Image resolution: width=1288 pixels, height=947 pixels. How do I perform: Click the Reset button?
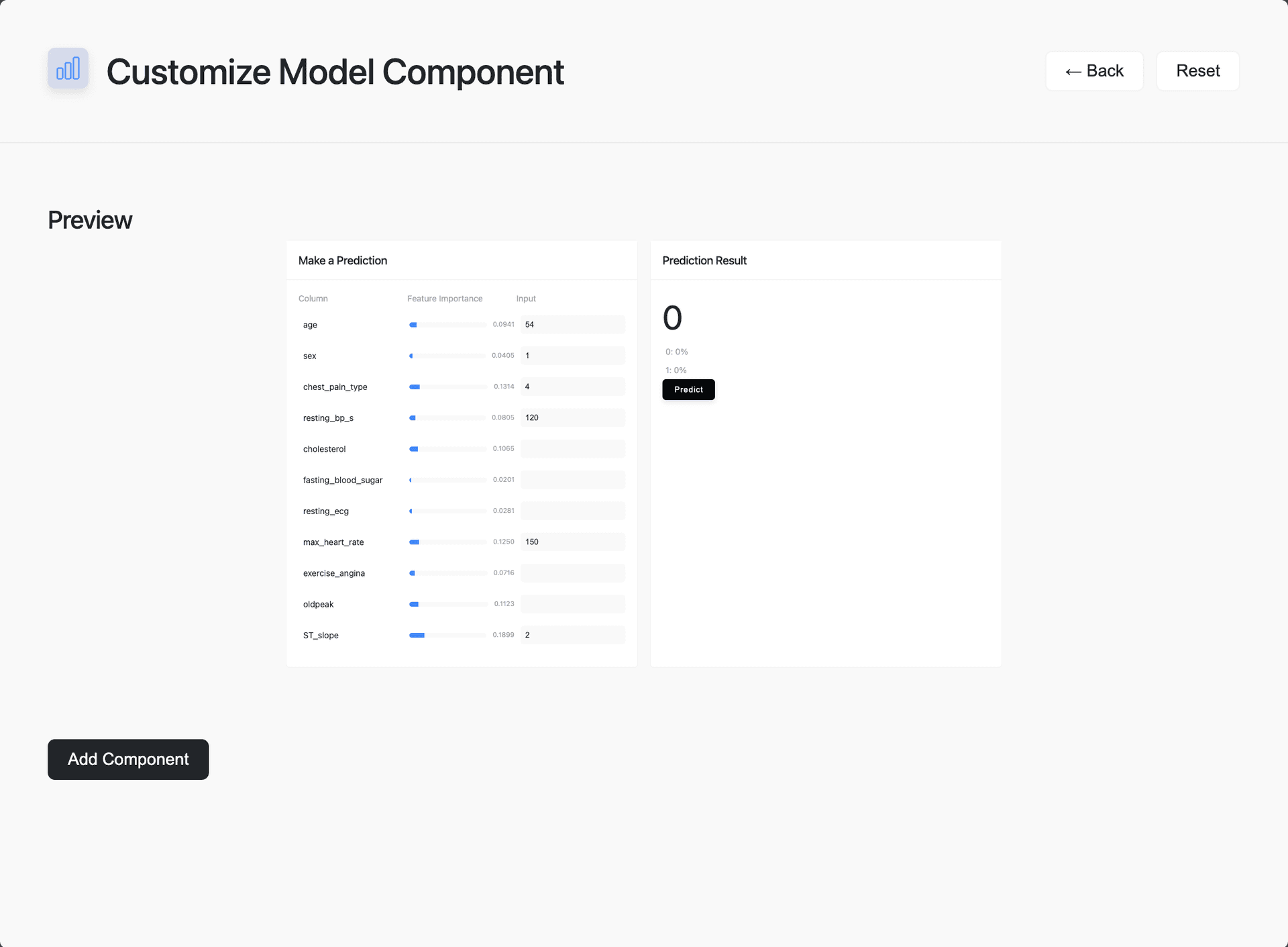(x=1197, y=71)
